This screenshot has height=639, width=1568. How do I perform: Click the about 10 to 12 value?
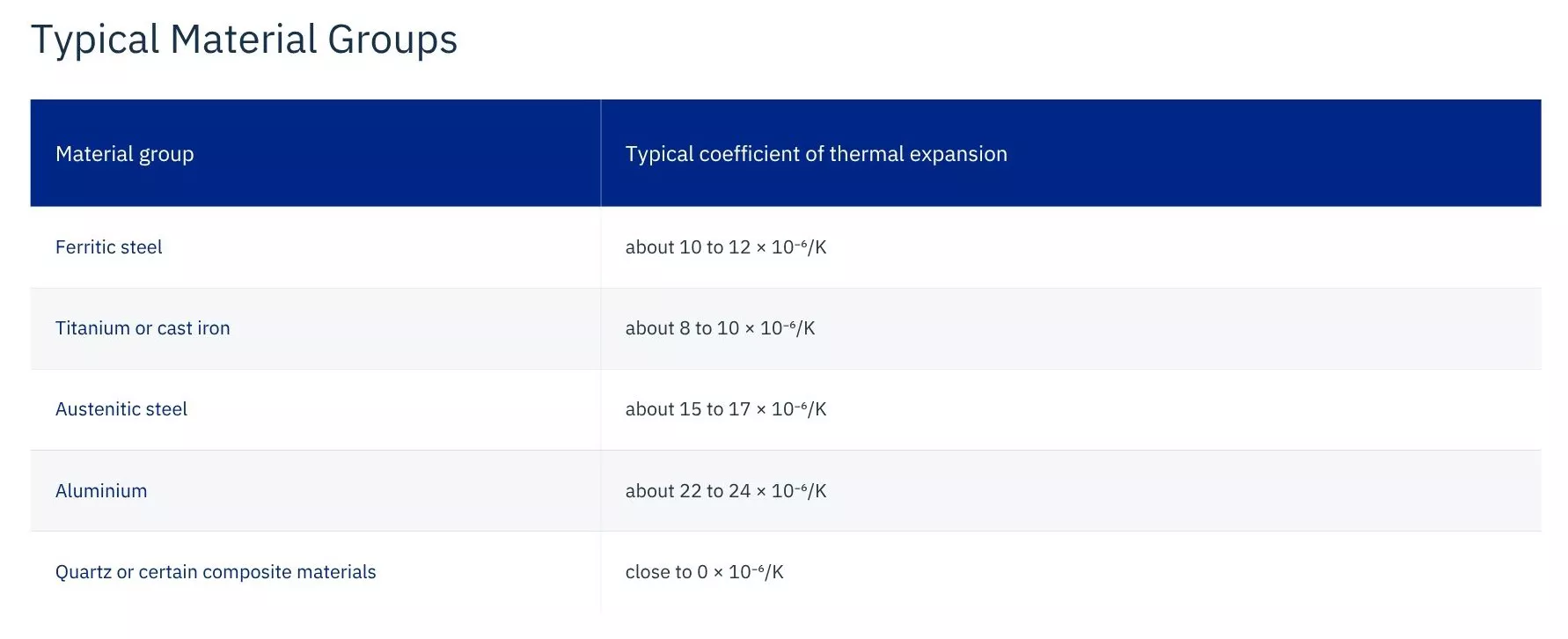click(726, 247)
